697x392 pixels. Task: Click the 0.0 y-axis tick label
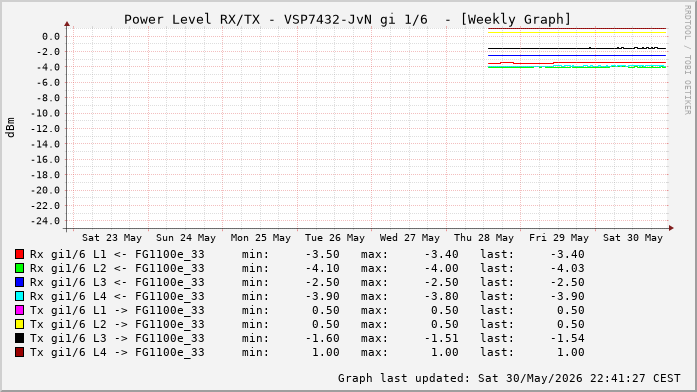[x=51, y=36]
